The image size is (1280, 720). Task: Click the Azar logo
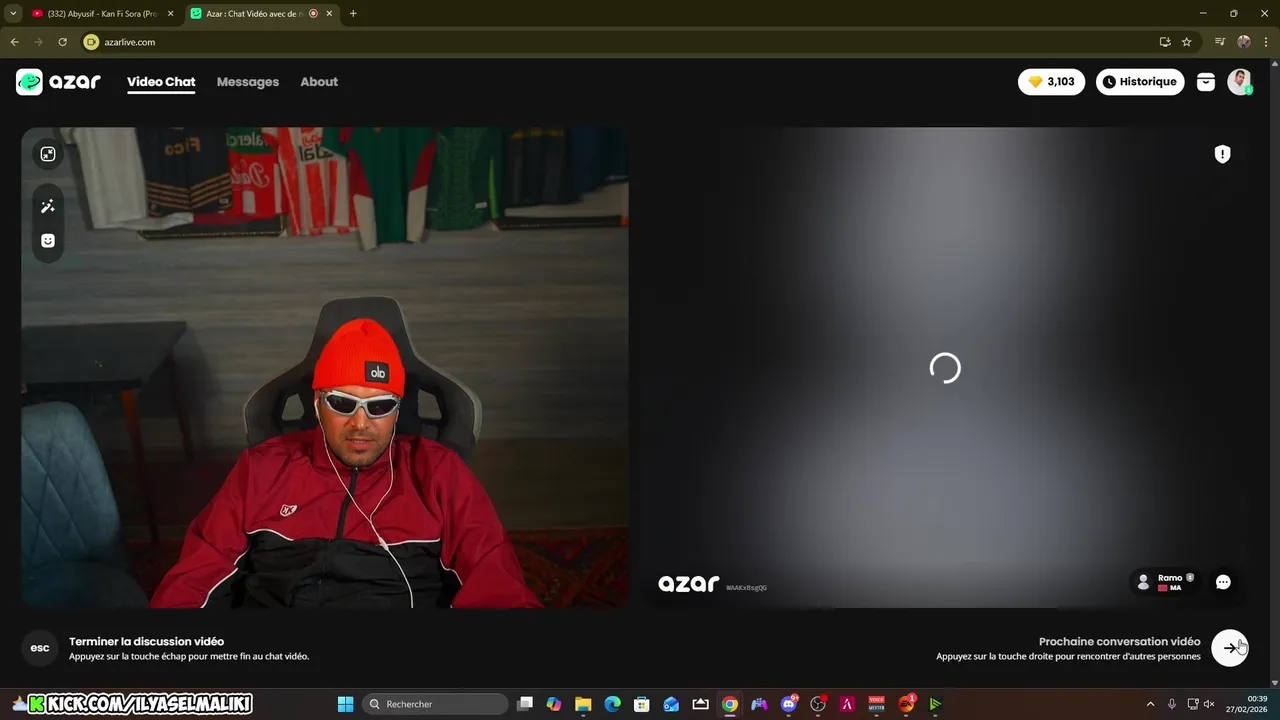coord(58,82)
